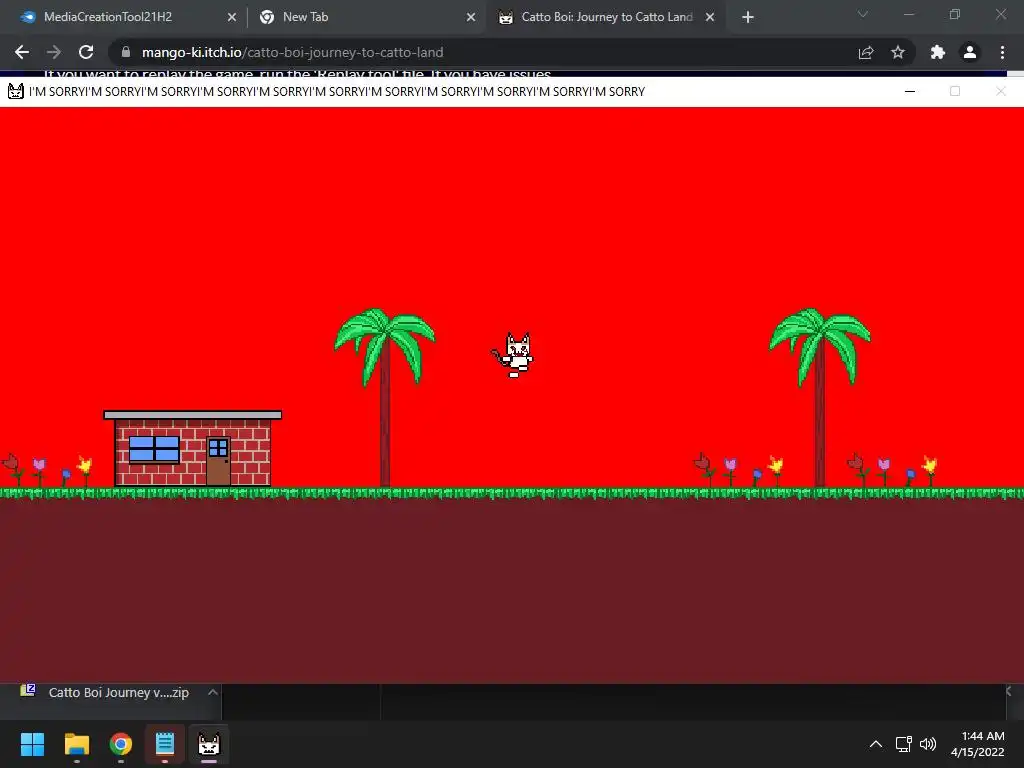Open the volume speaker control
1024x768 pixels.
click(927, 744)
